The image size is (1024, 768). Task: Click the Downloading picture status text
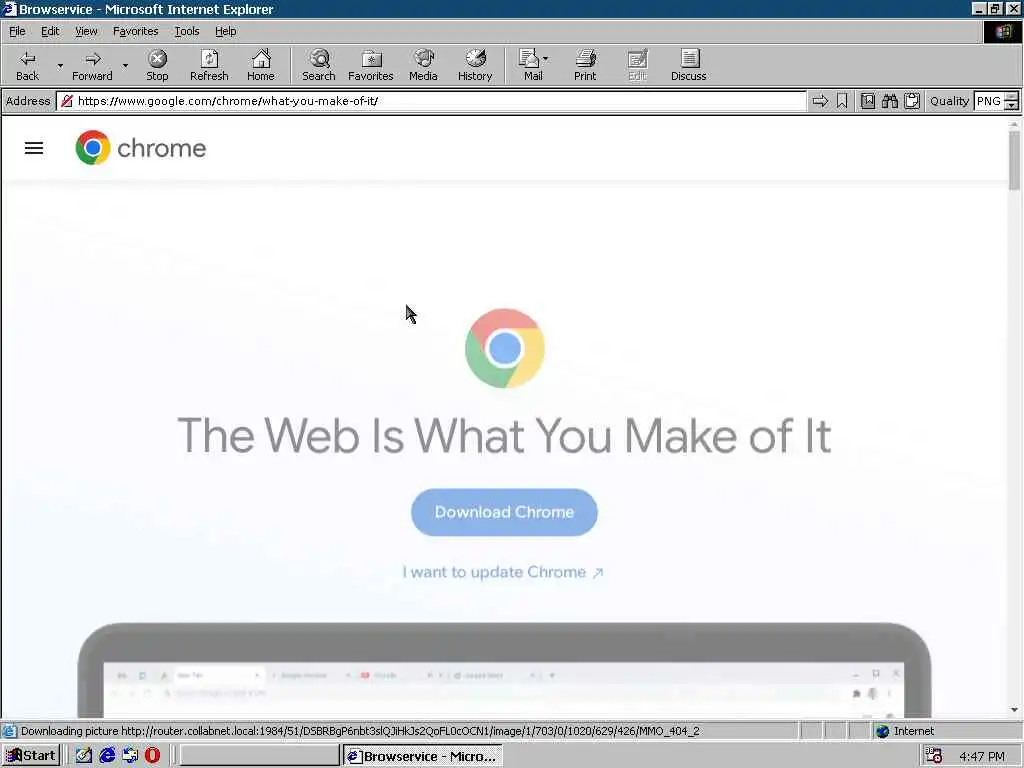[x=360, y=731]
